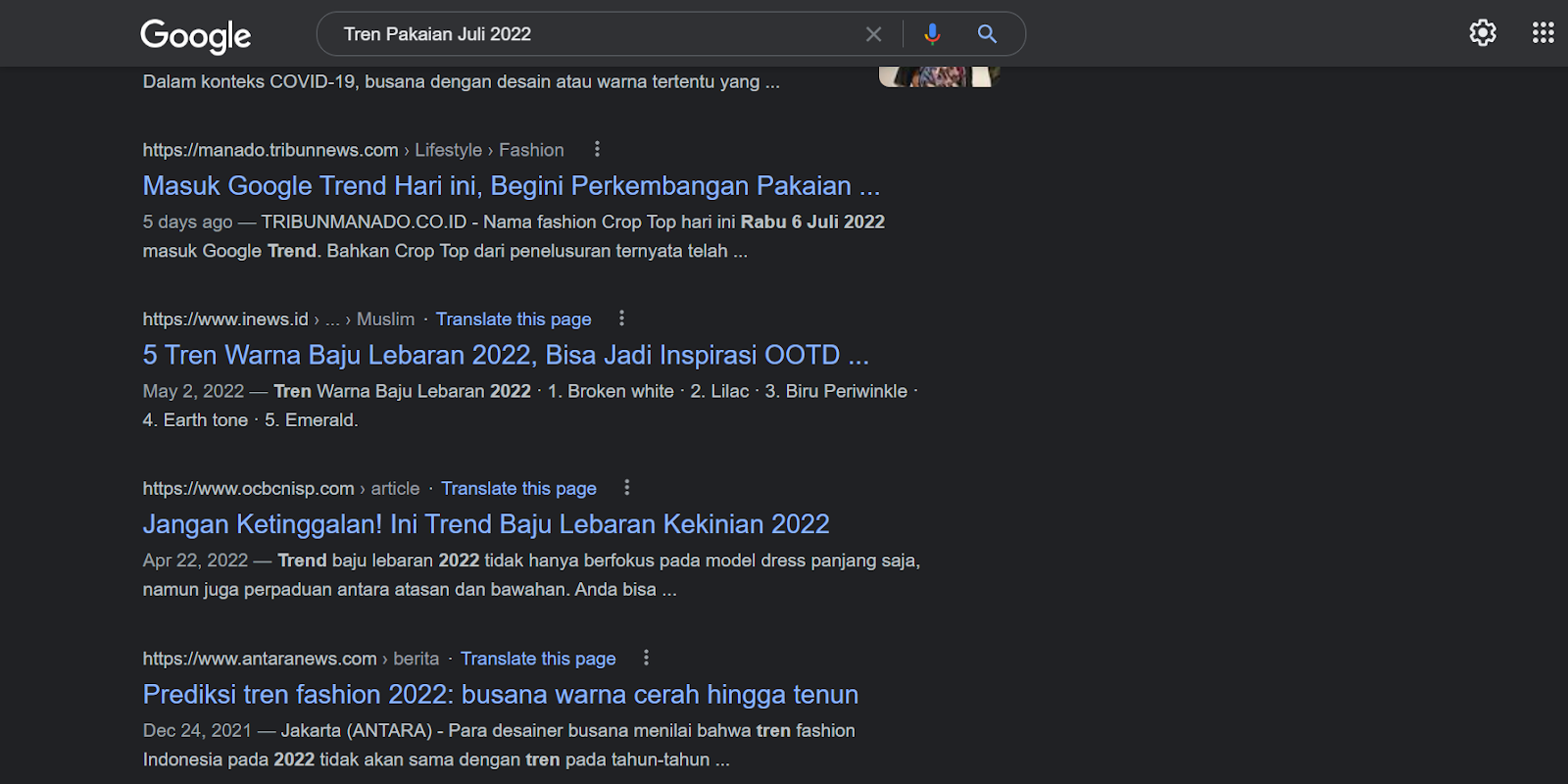
Task: Click the magnifying glass search icon
Action: tap(987, 34)
